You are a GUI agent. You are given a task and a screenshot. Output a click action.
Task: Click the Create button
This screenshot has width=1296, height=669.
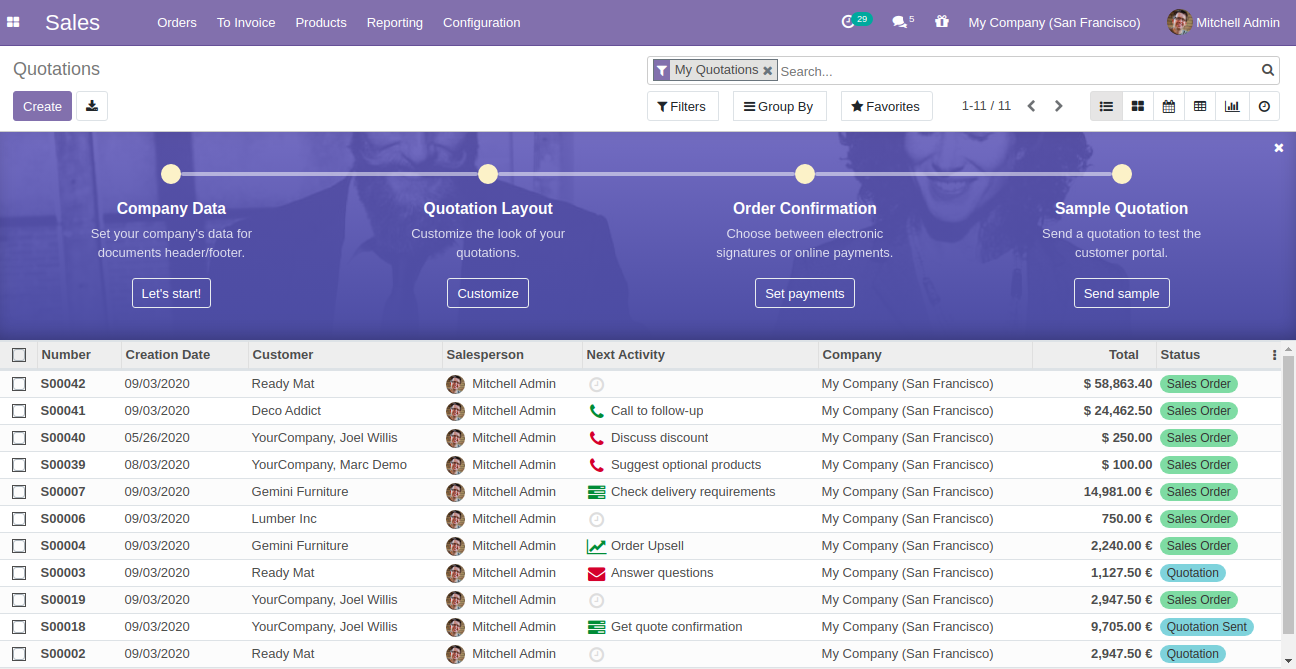coord(42,105)
